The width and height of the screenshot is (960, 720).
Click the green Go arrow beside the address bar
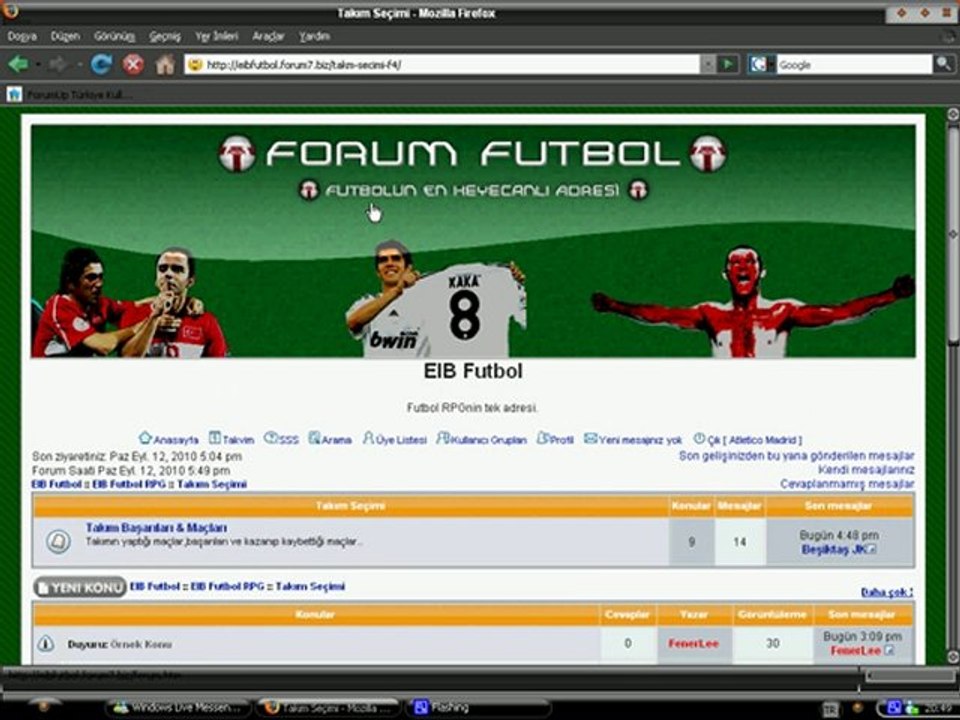click(727, 64)
